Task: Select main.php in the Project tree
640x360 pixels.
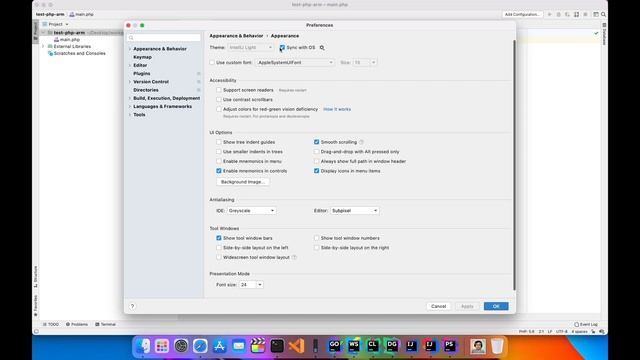Action: [67, 40]
